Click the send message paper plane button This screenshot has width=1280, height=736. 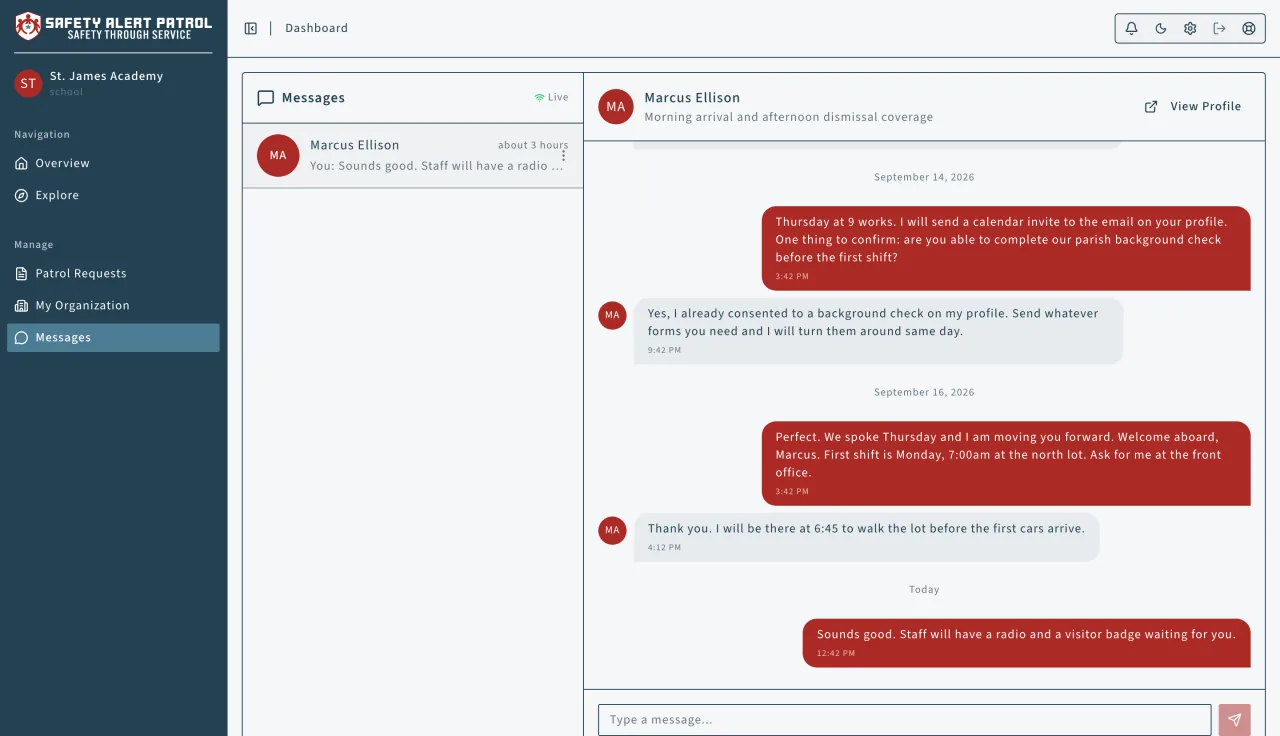pyautogui.click(x=1235, y=720)
